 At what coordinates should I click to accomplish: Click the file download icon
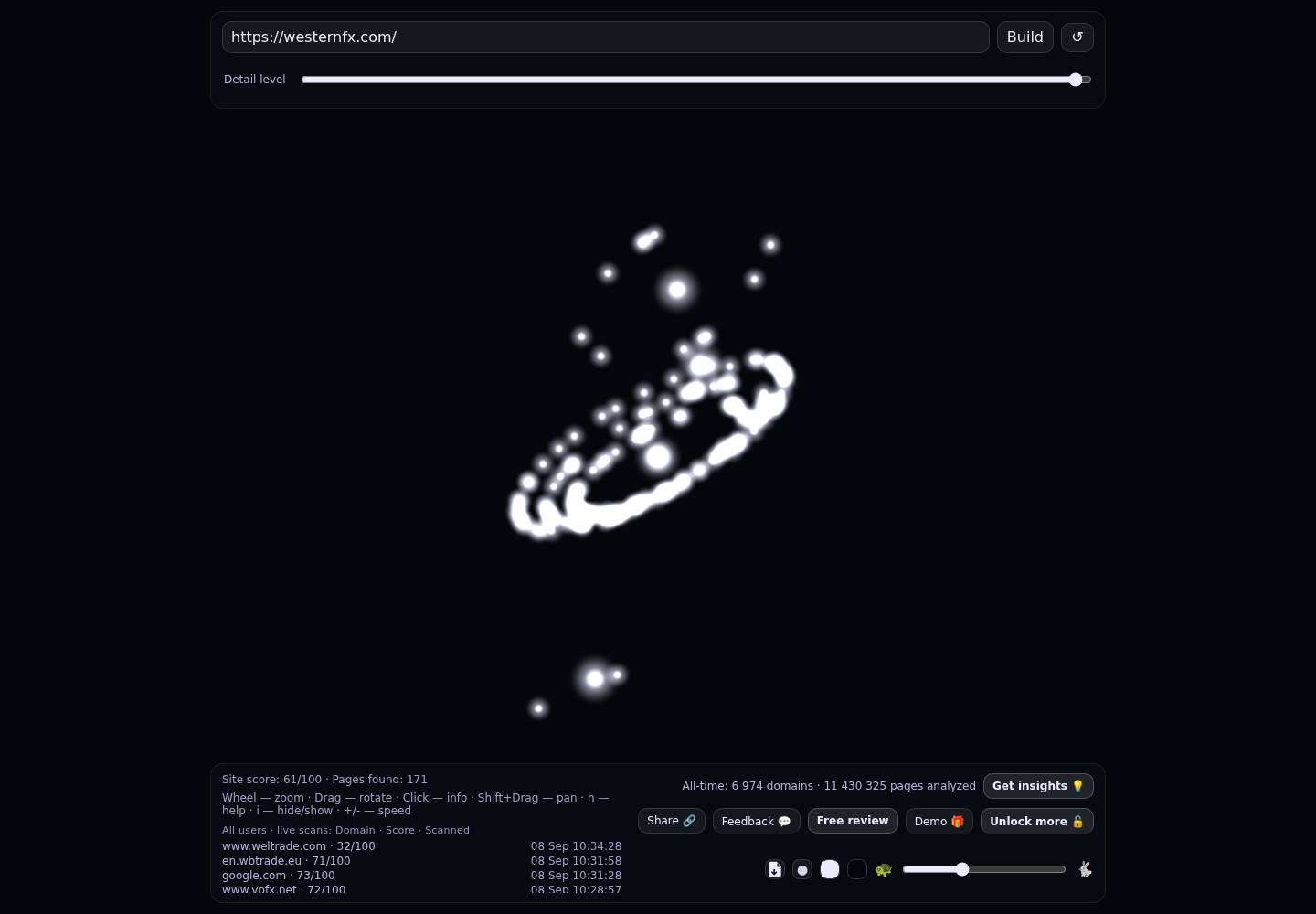(x=775, y=869)
